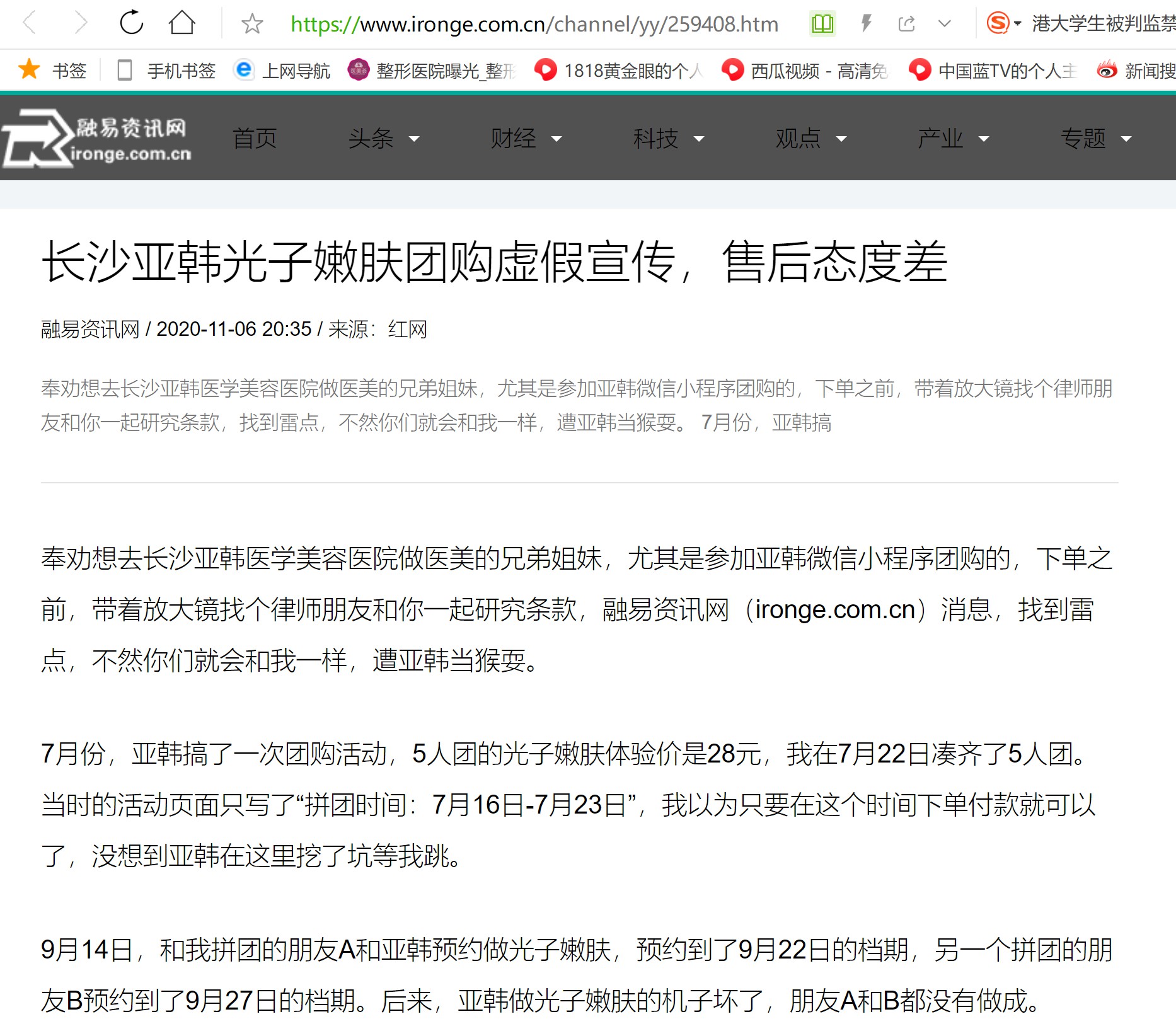Open the 科技 menu item
This screenshot has width=1176, height=1019.
click(x=655, y=138)
